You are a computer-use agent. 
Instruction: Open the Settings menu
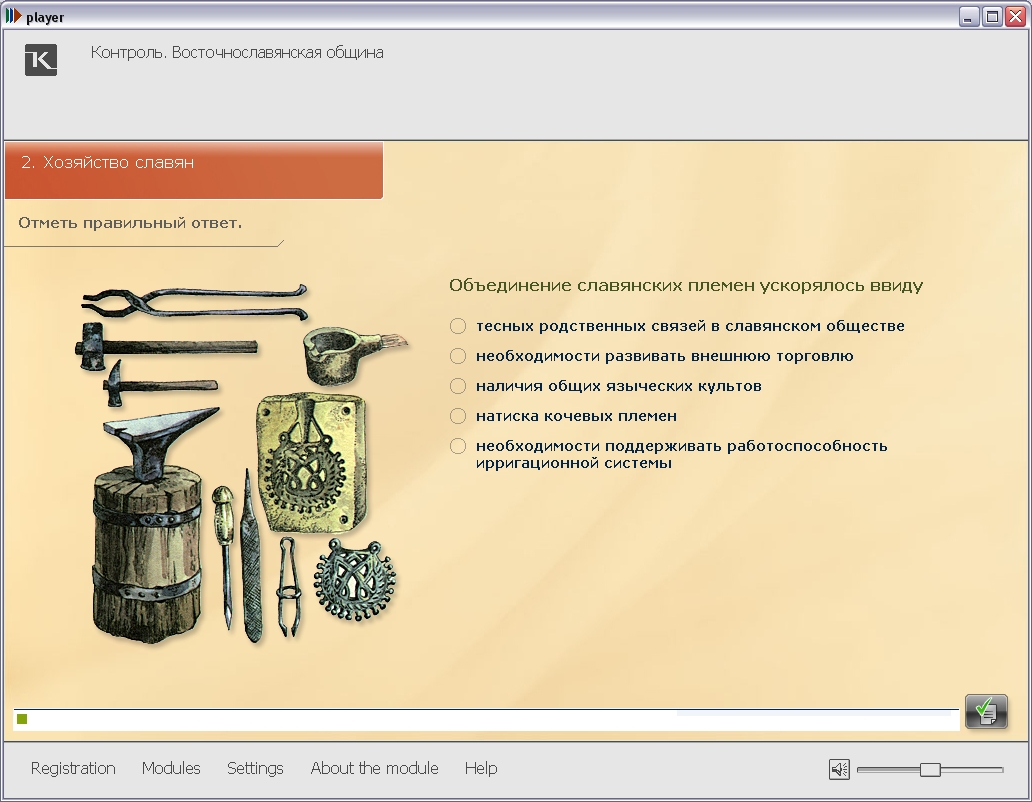point(255,768)
